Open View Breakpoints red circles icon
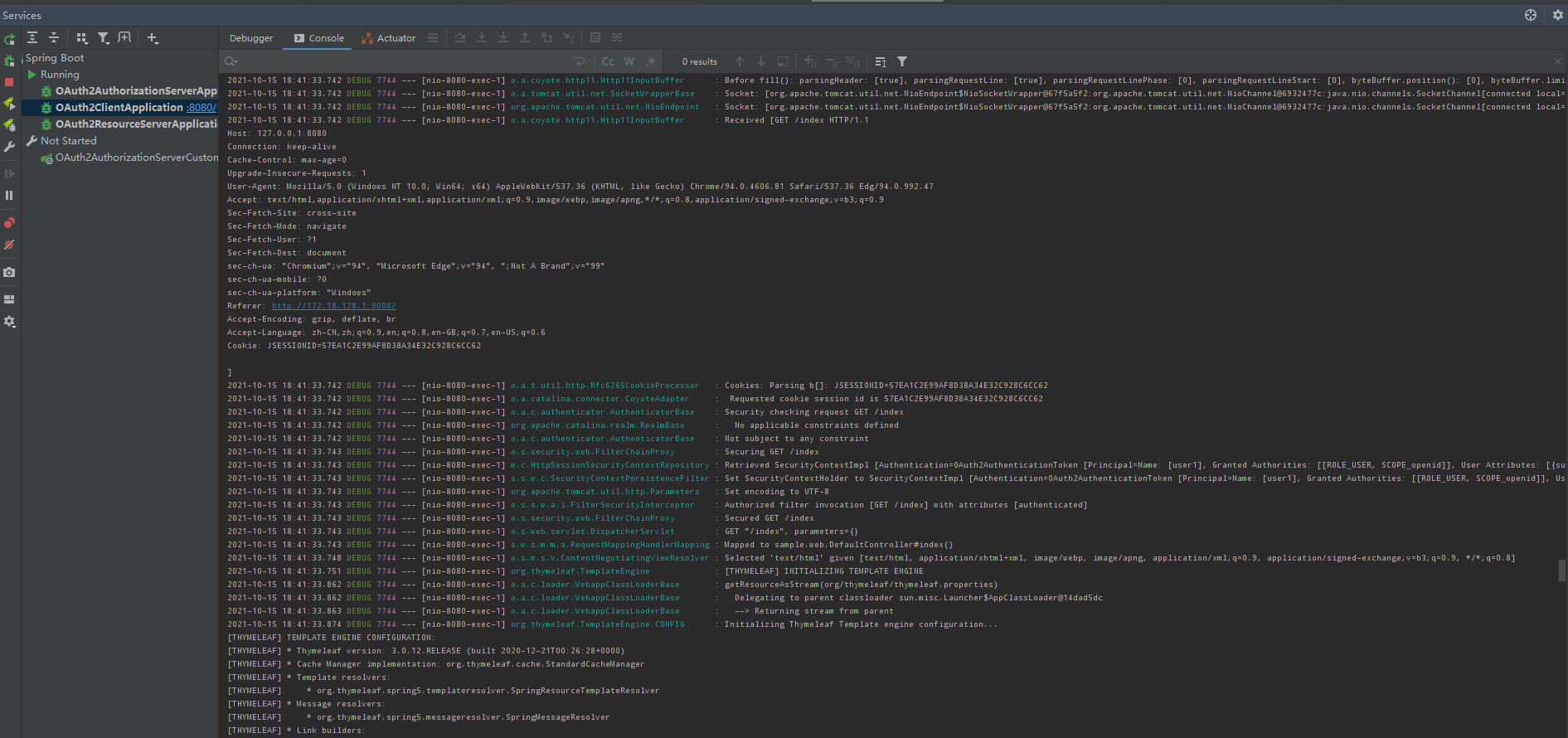 tap(9, 222)
